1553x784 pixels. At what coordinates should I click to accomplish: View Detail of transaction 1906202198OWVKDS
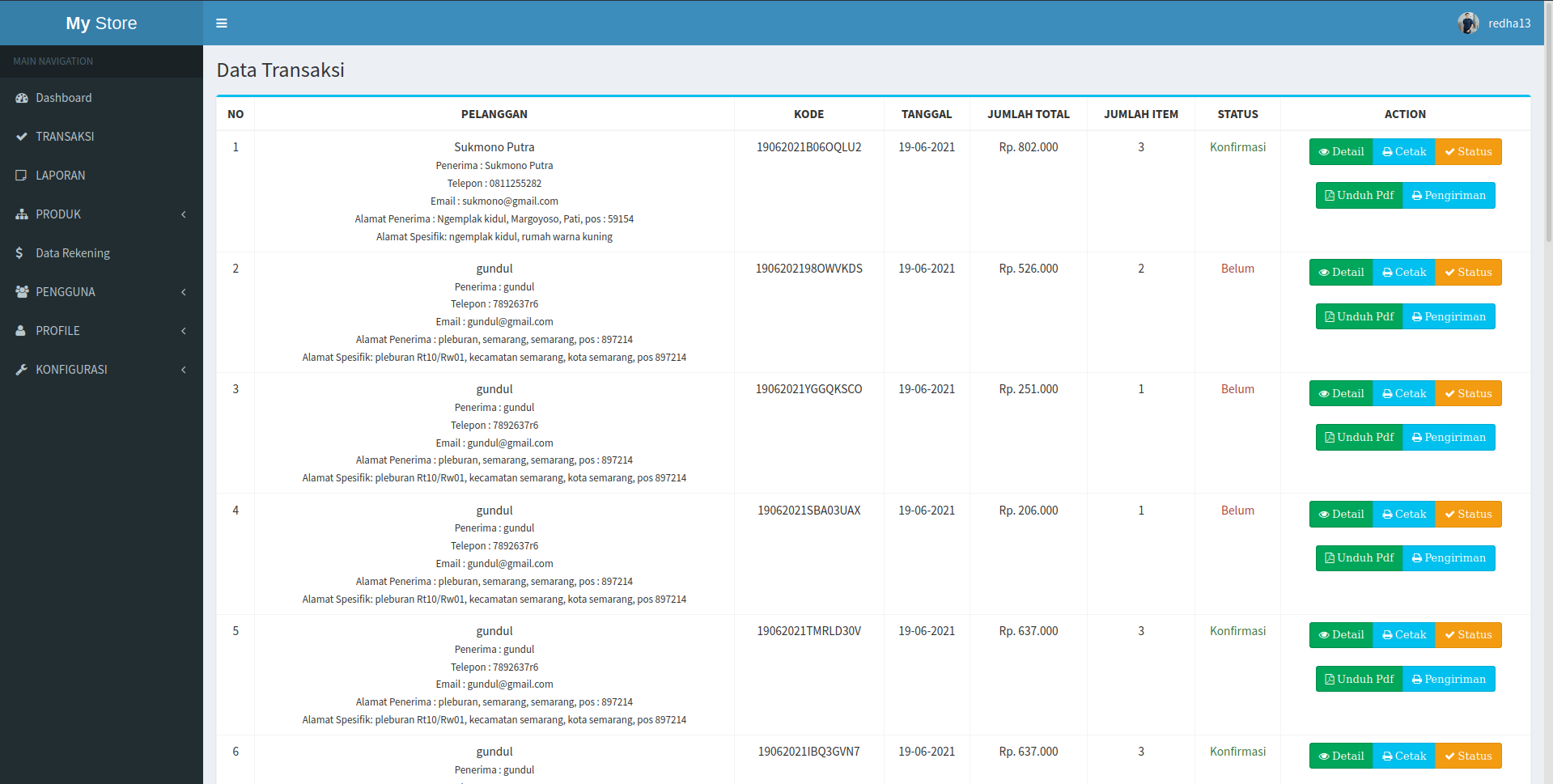pyautogui.click(x=1340, y=272)
